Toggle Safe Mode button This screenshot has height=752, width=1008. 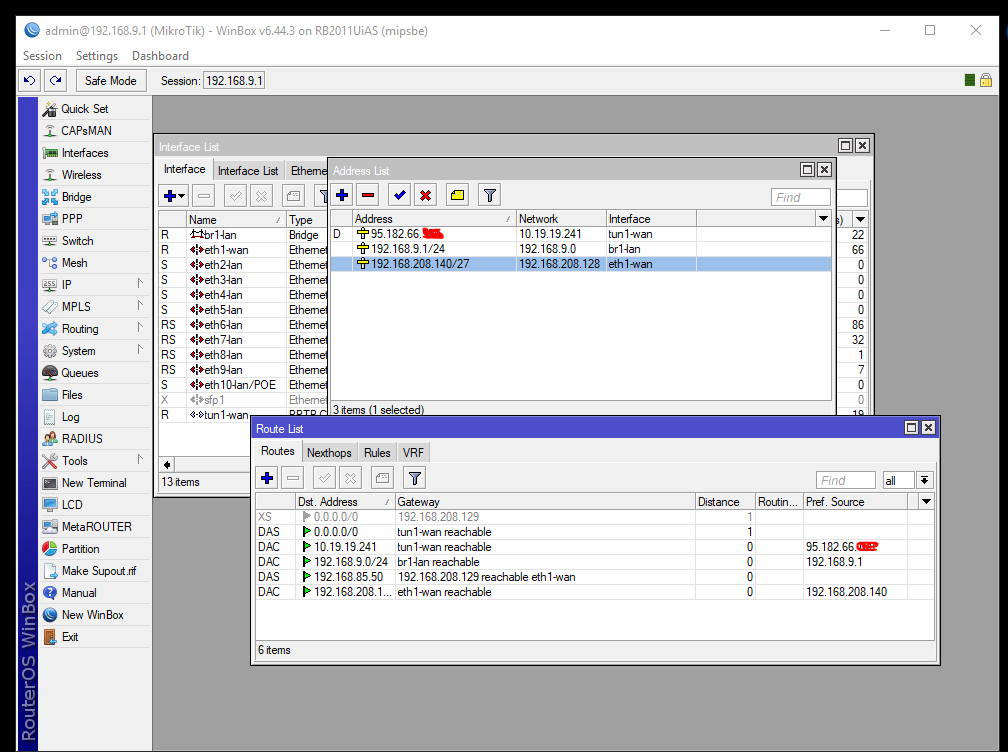click(x=111, y=81)
